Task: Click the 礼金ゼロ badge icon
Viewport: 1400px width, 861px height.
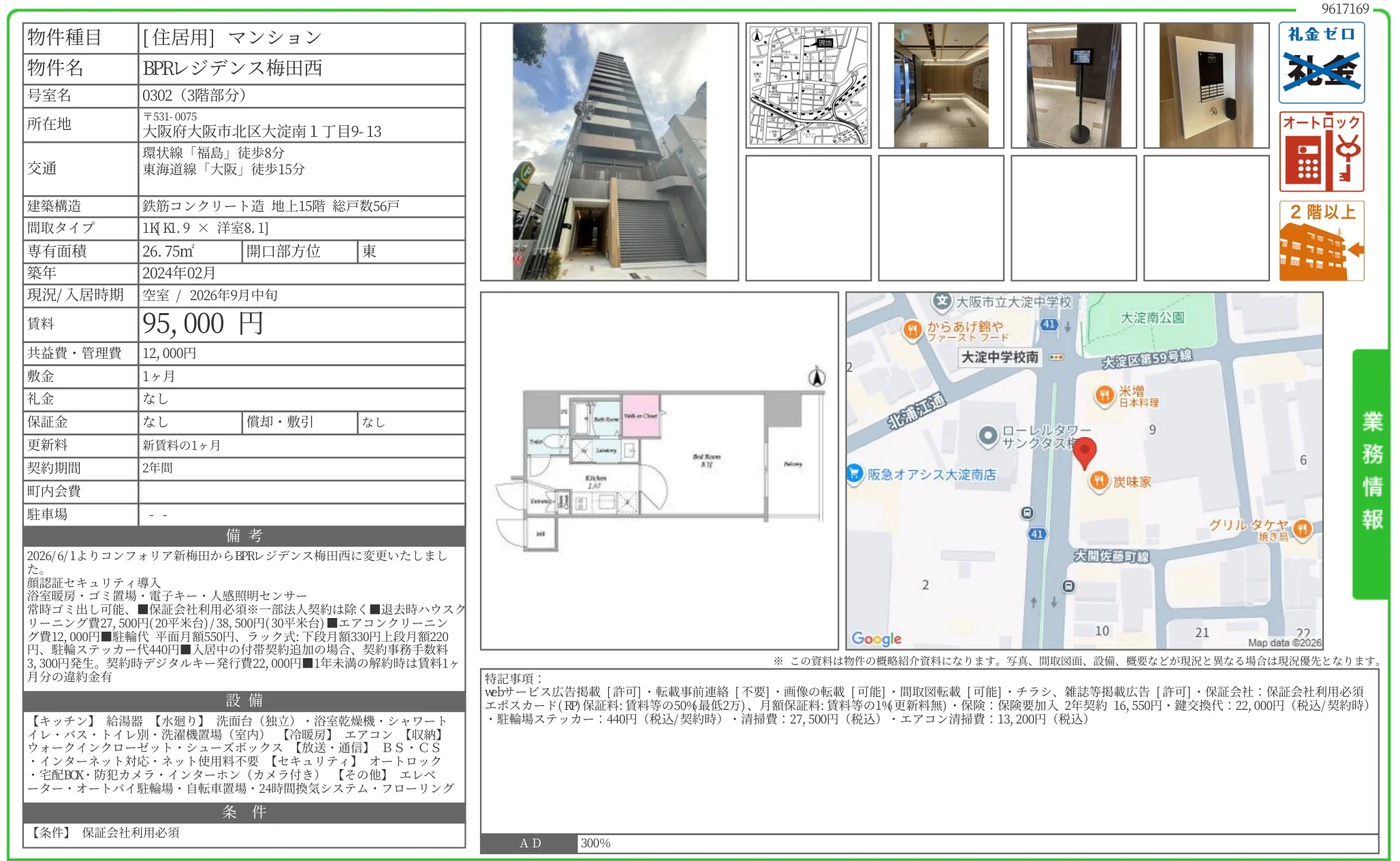Action: [1322, 63]
